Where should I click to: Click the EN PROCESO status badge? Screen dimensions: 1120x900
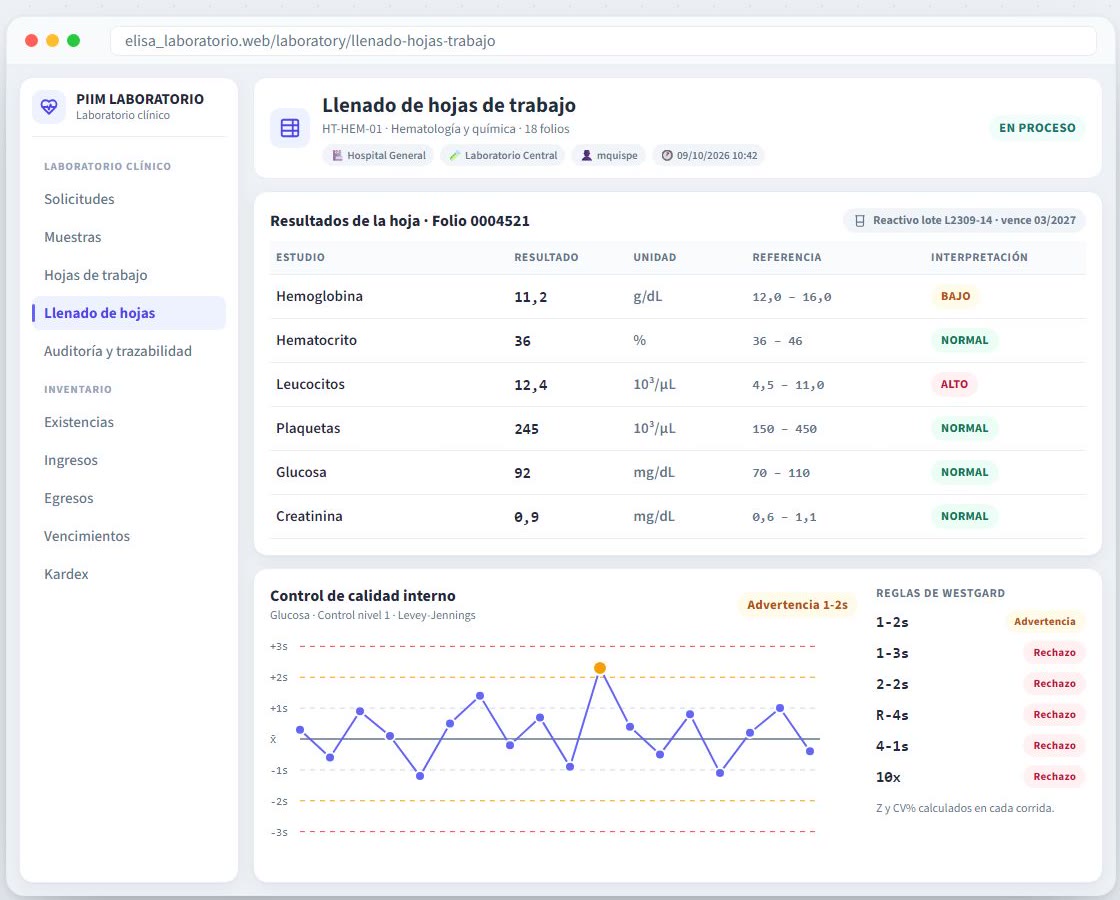coord(1037,128)
